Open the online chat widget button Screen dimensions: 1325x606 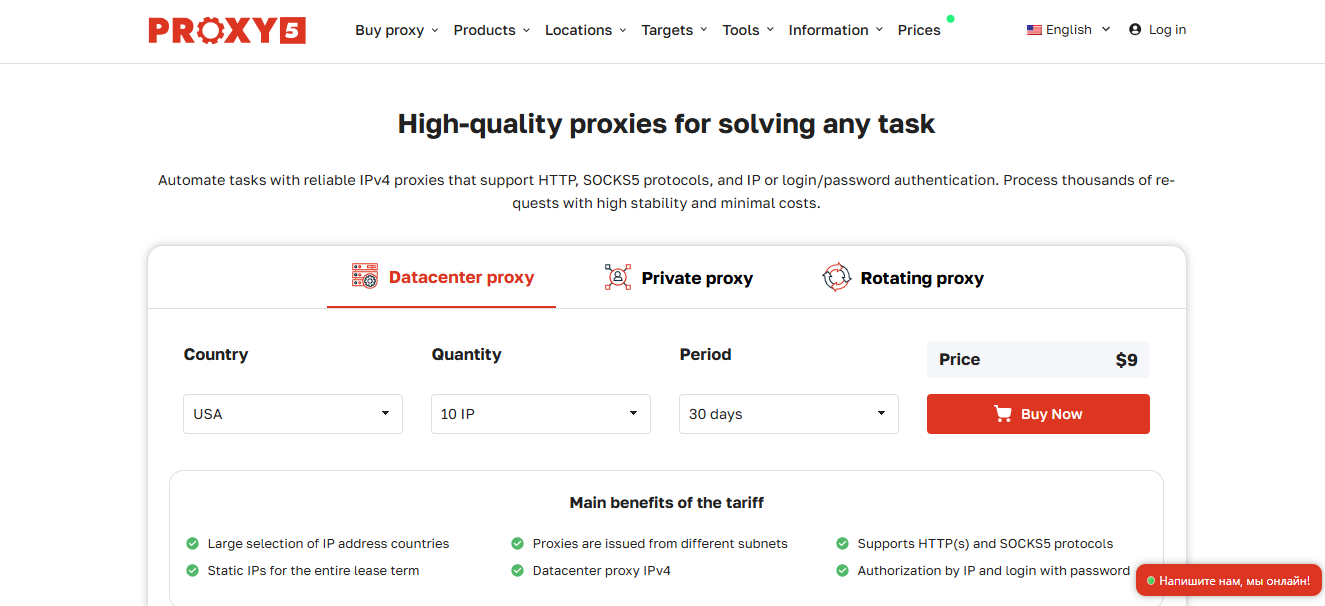click(1229, 580)
